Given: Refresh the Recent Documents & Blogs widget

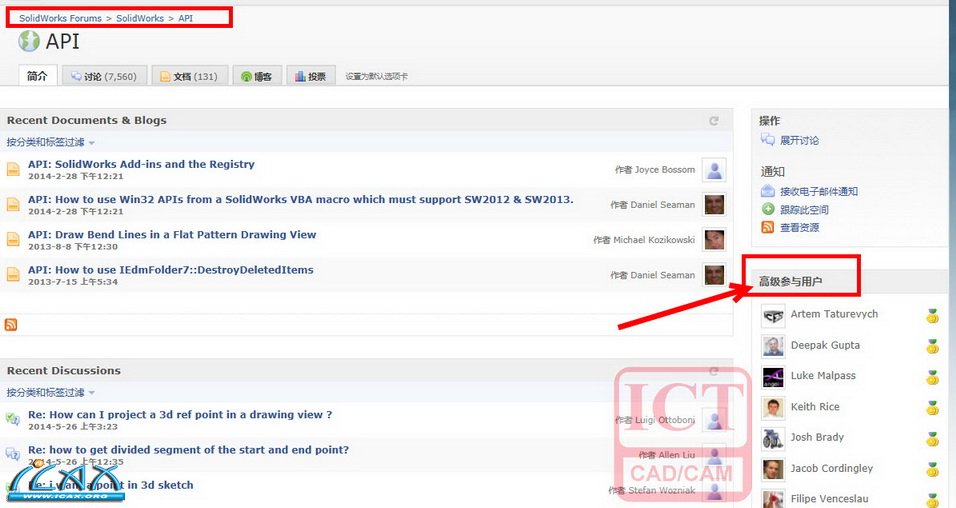Looking at the screenshot, I should pos(714,121).
